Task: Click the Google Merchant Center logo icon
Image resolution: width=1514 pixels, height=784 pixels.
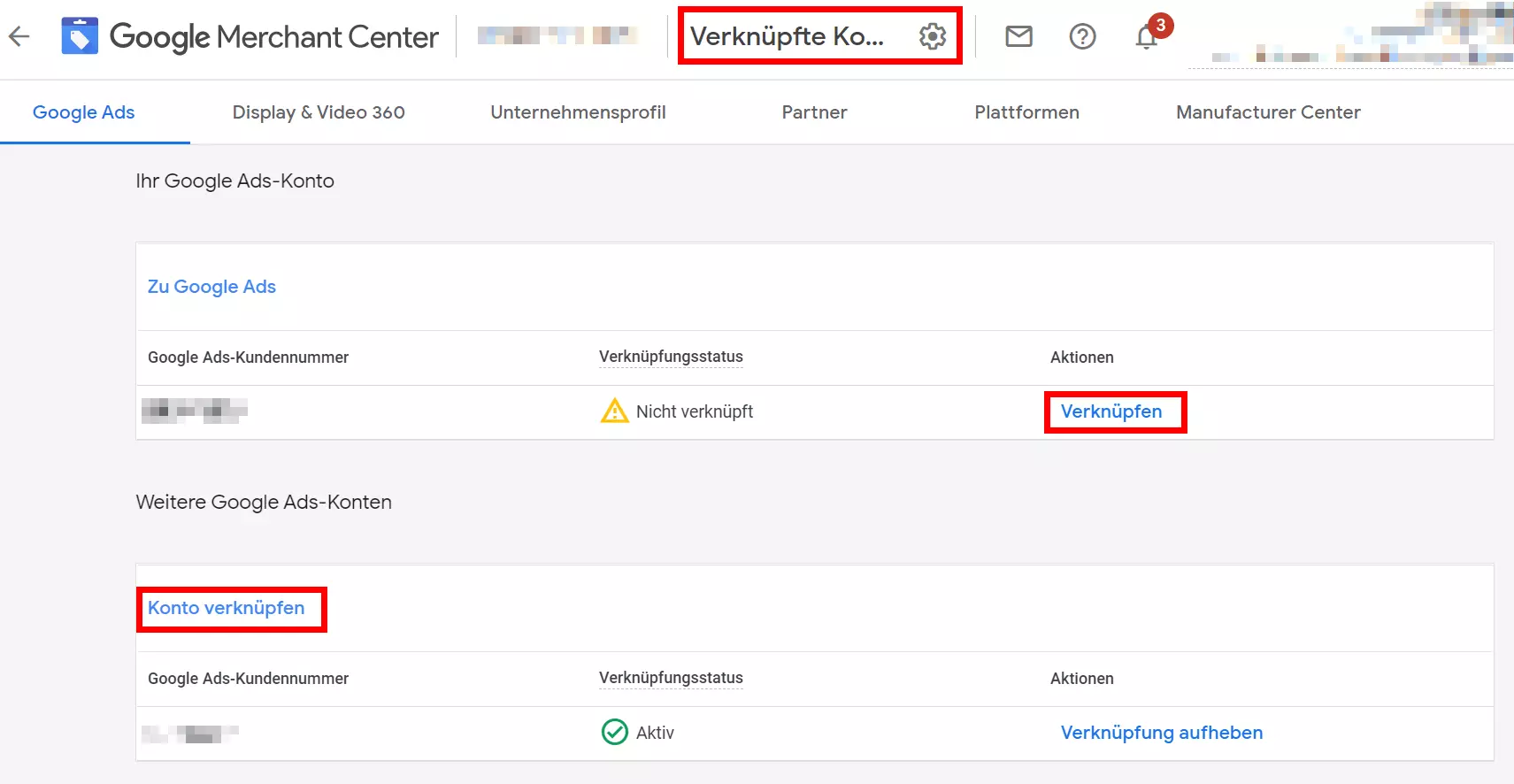Action: tap(80, 36)
